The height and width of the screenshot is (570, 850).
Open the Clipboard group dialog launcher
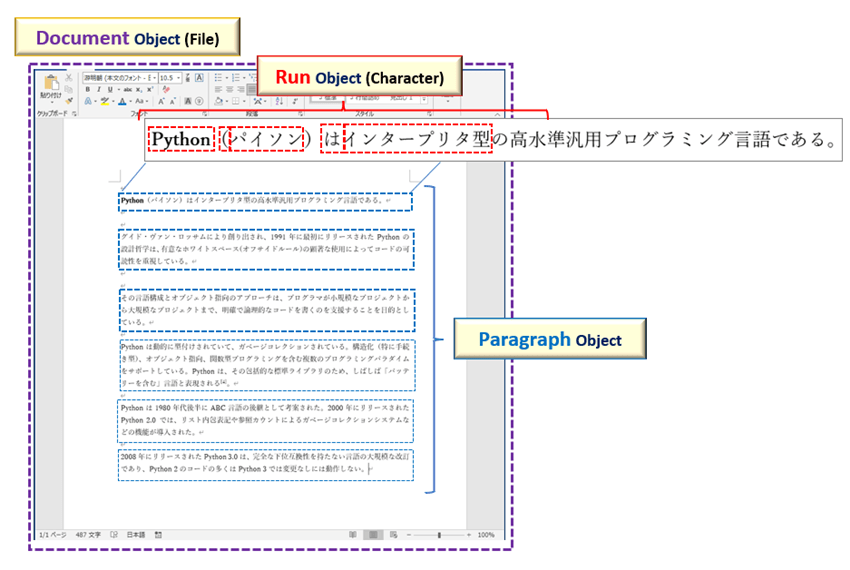click(74, 114)
